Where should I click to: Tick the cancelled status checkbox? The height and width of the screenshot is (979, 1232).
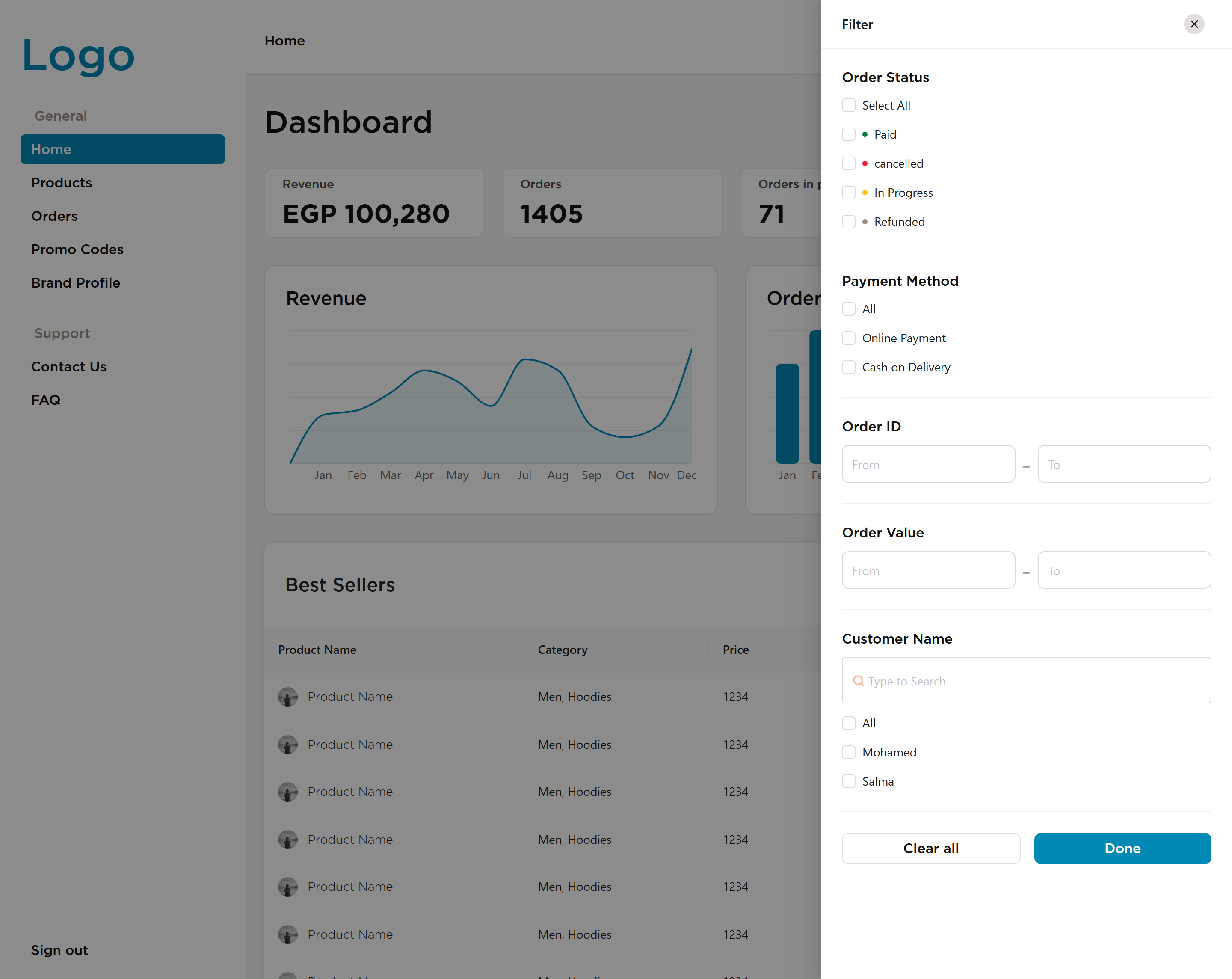click(849, 163)
